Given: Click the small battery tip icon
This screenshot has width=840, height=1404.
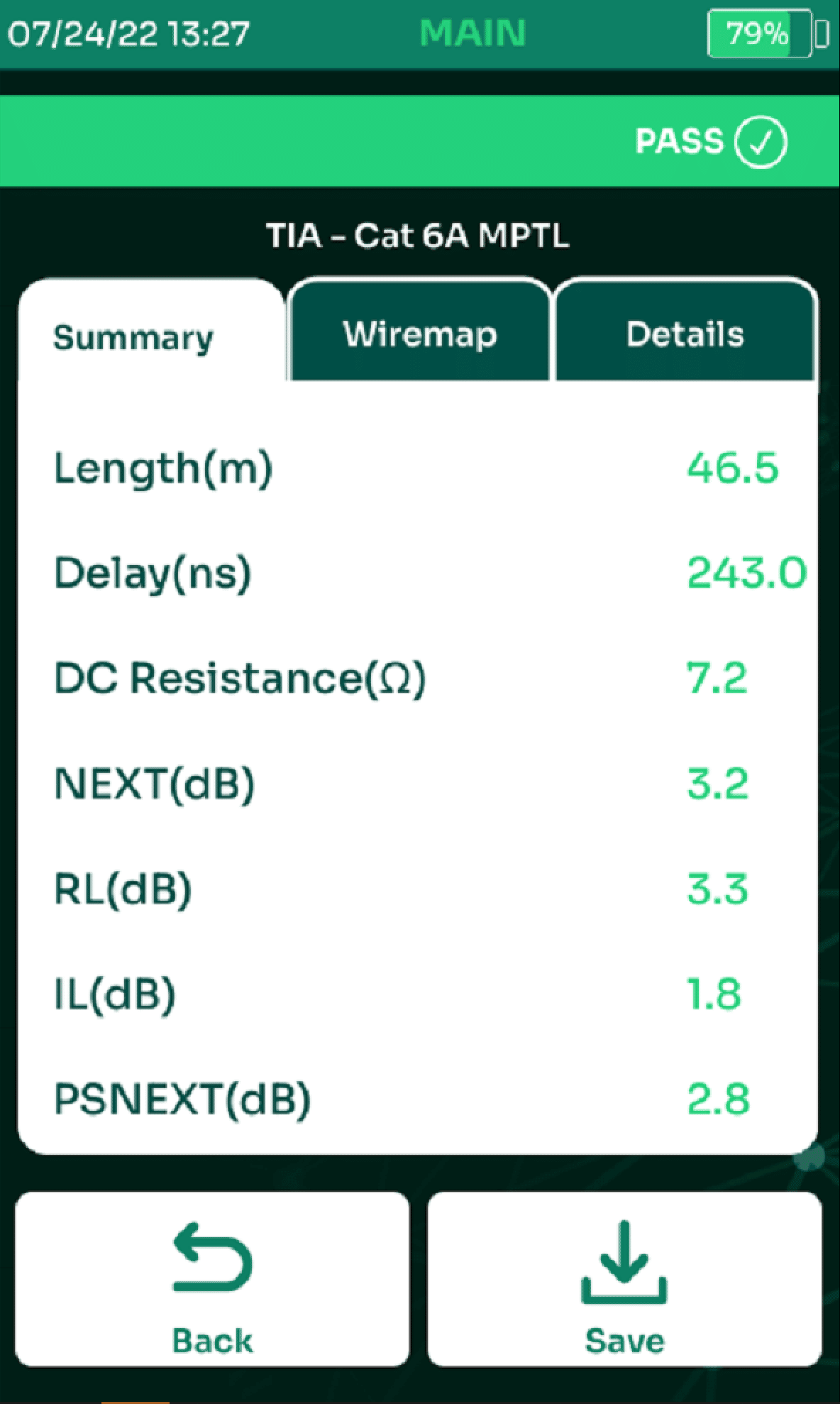Looking at the screenshot, I should tap(822, 33).
